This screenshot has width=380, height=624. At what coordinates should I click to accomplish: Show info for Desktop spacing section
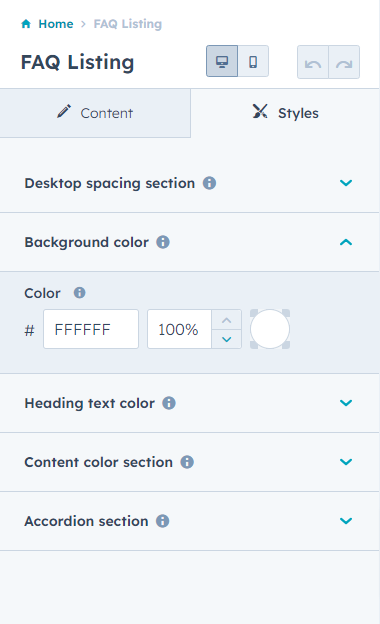[x=209, y=183]
